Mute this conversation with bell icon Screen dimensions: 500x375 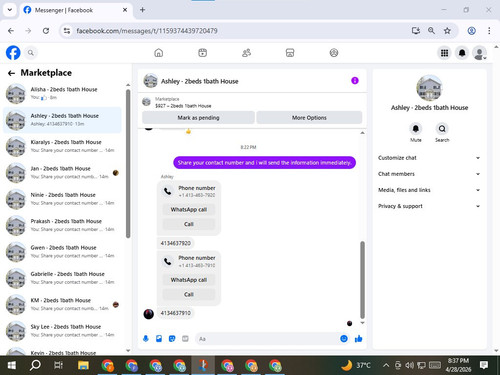coord(416,129)
